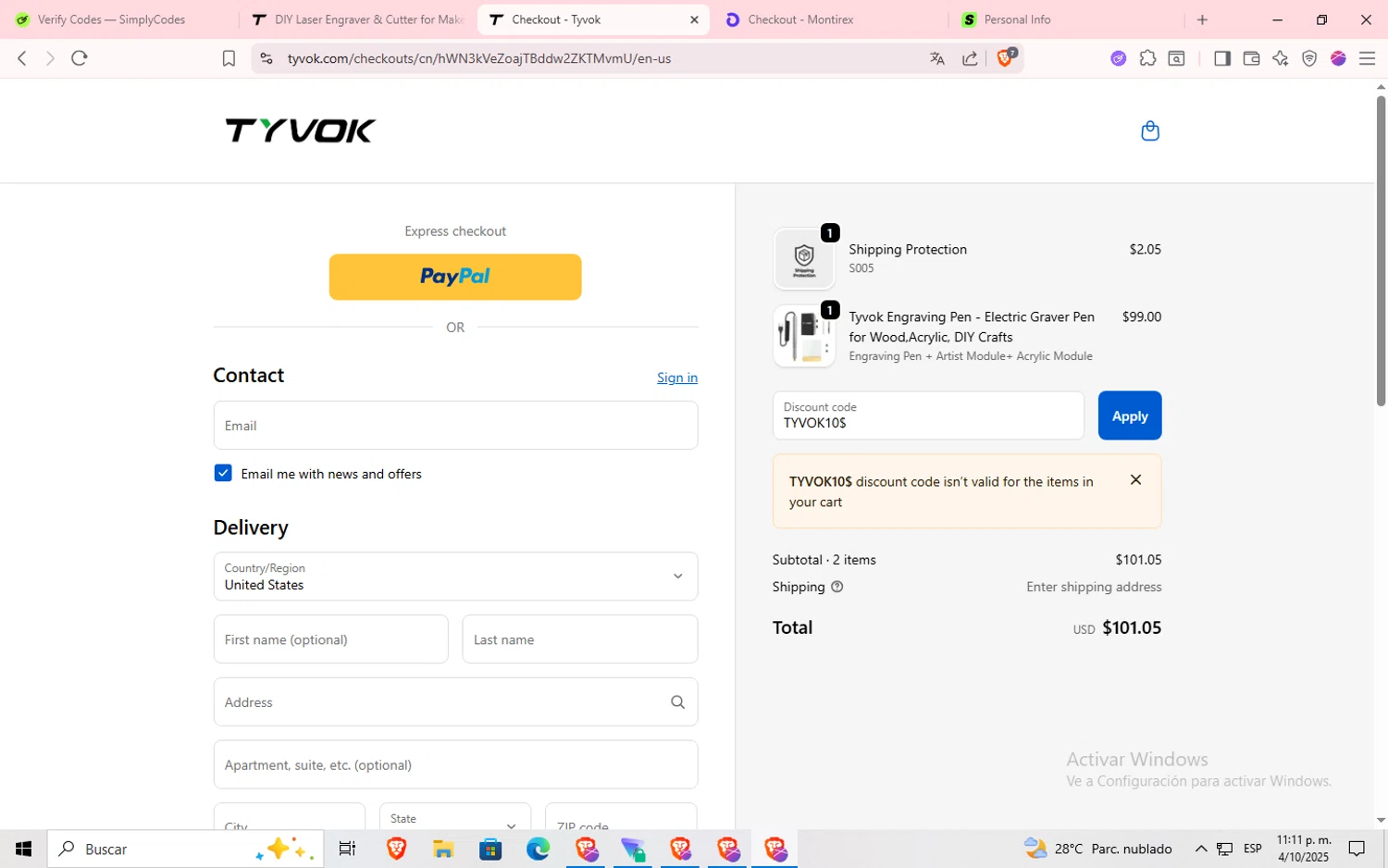Toggle the browser sidebar panel icon
1388x868 pixels.
pos(1221,58)
